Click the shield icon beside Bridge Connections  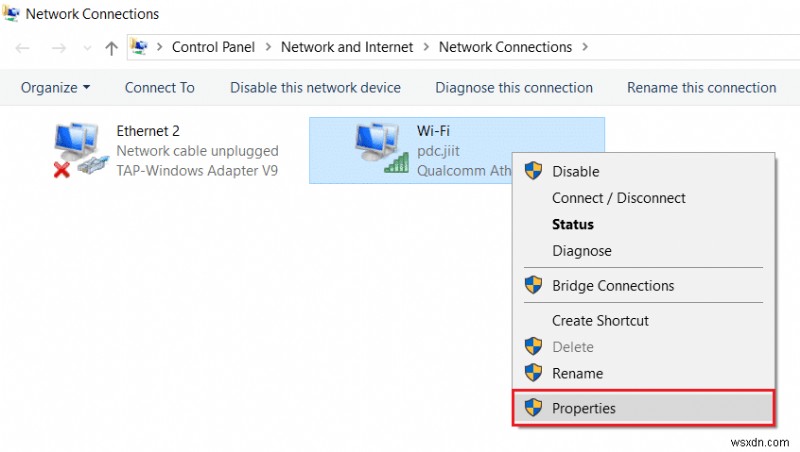pos(533,285)
